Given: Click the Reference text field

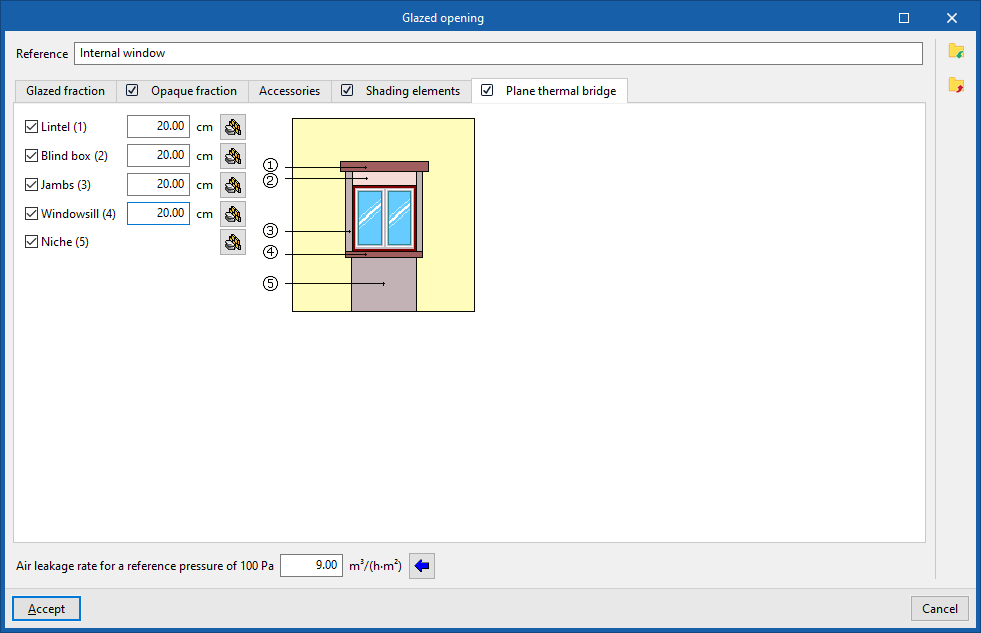Looking at the screenshot, I should point(498,53).
